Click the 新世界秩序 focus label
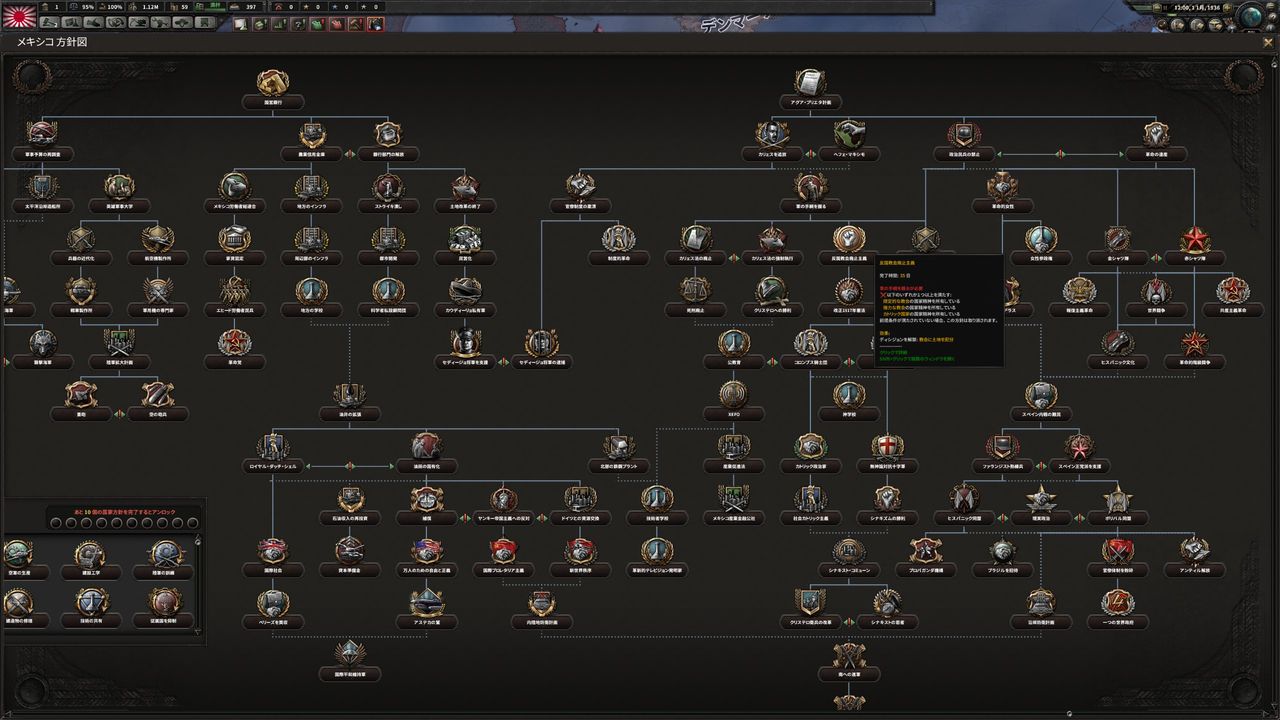Viewport: 1280px width, 720px height. point(580,571)
